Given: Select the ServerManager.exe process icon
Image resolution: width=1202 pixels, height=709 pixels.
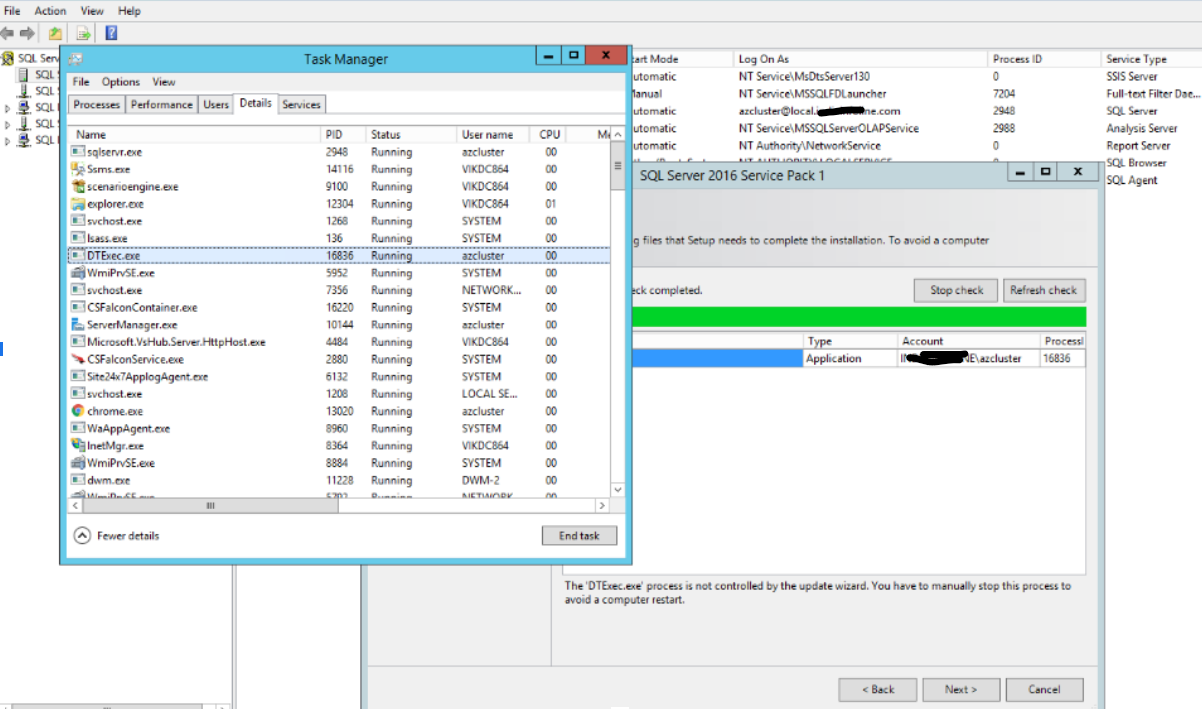Looking at the screenshot, I should 78,325.
